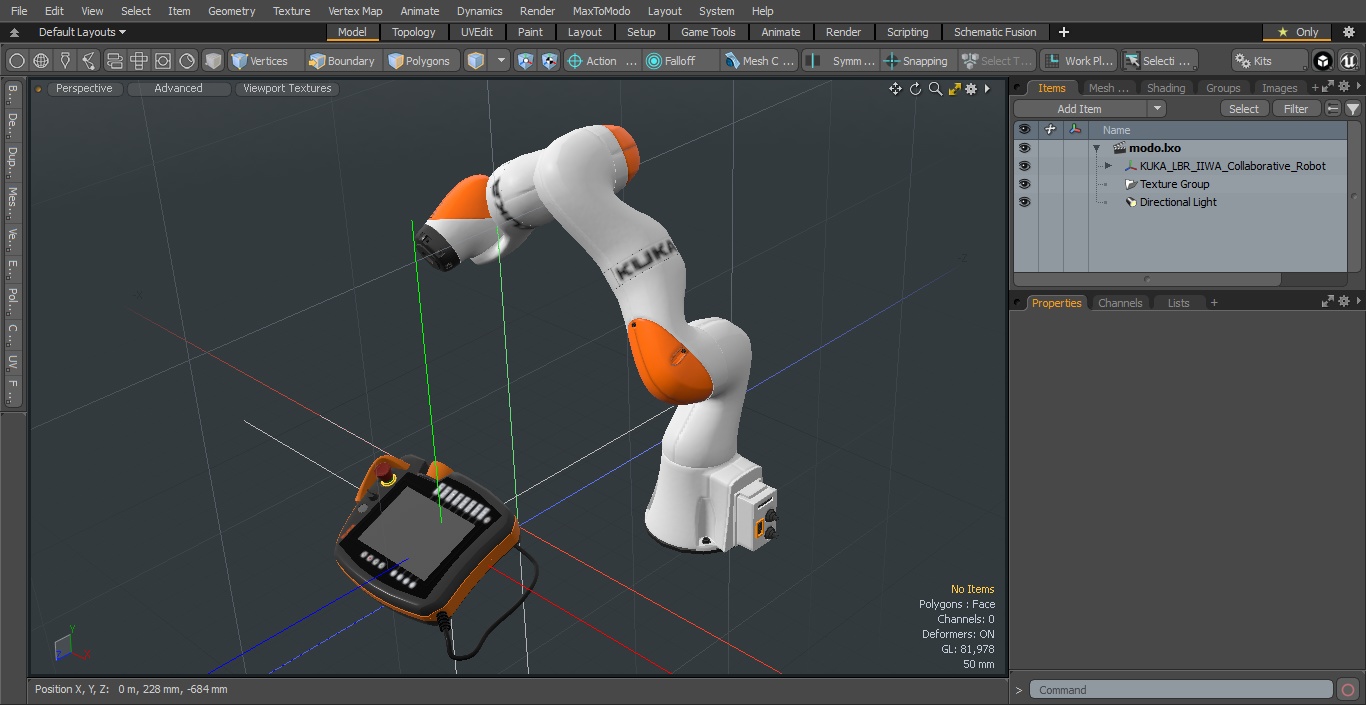Switch to the UVEdit layout tab
Screen dimensions: 1366x705
(x=476, y=32)
